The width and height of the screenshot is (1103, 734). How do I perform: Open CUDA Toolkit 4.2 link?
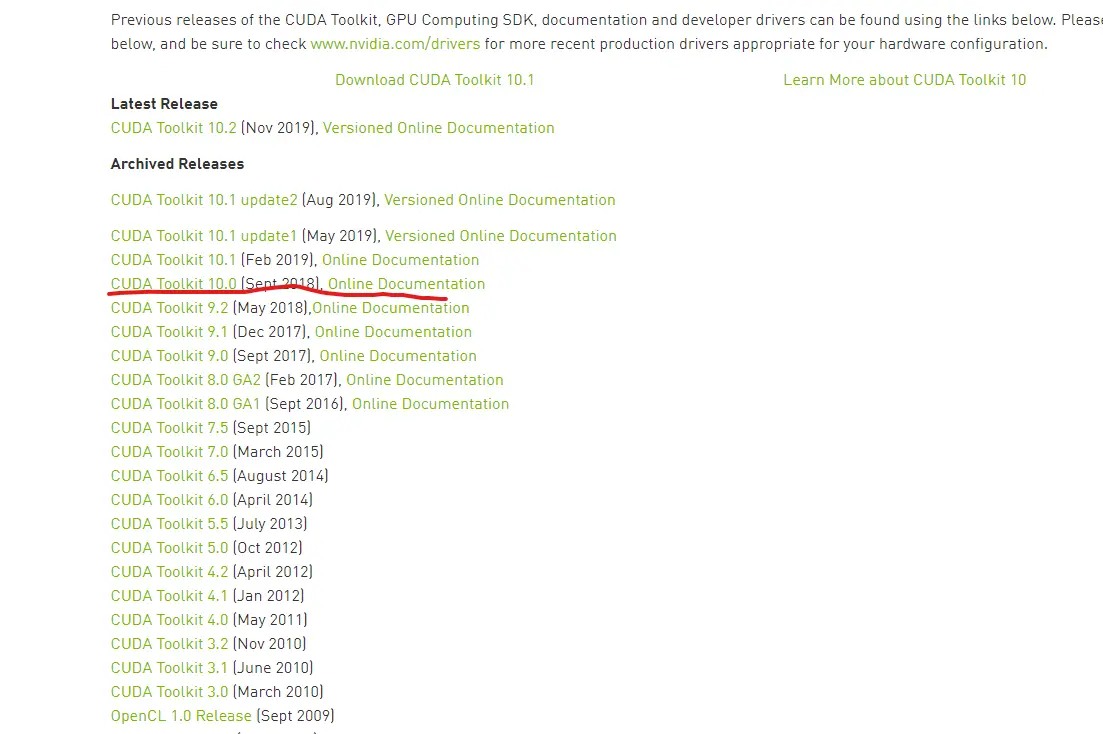point(170,571)
